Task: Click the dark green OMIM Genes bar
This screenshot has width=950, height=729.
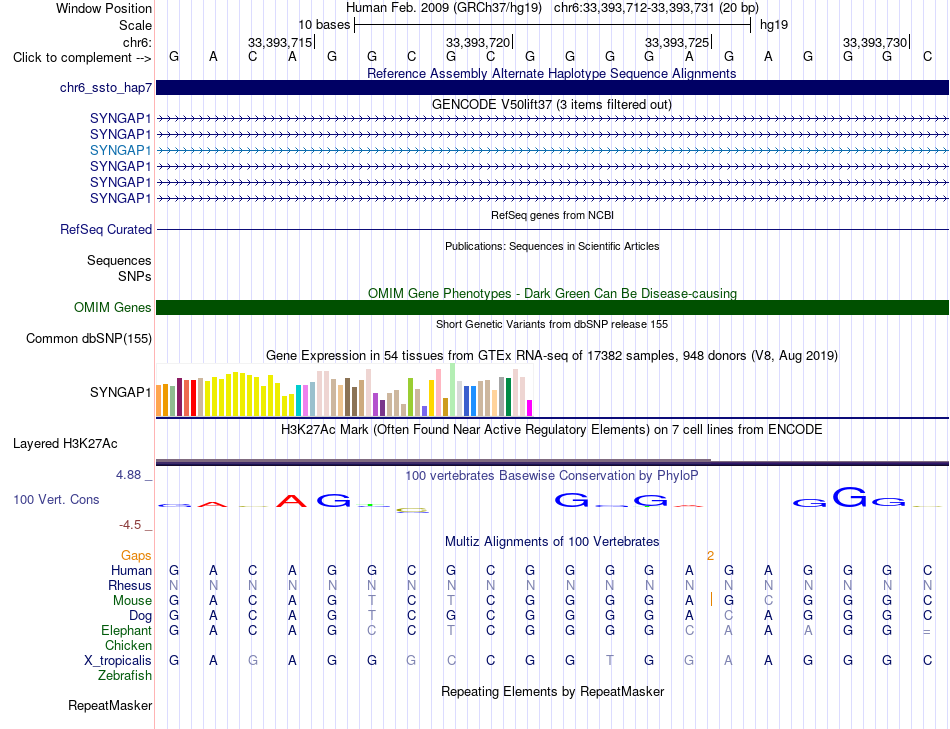Action: click(x=552, y=308)
